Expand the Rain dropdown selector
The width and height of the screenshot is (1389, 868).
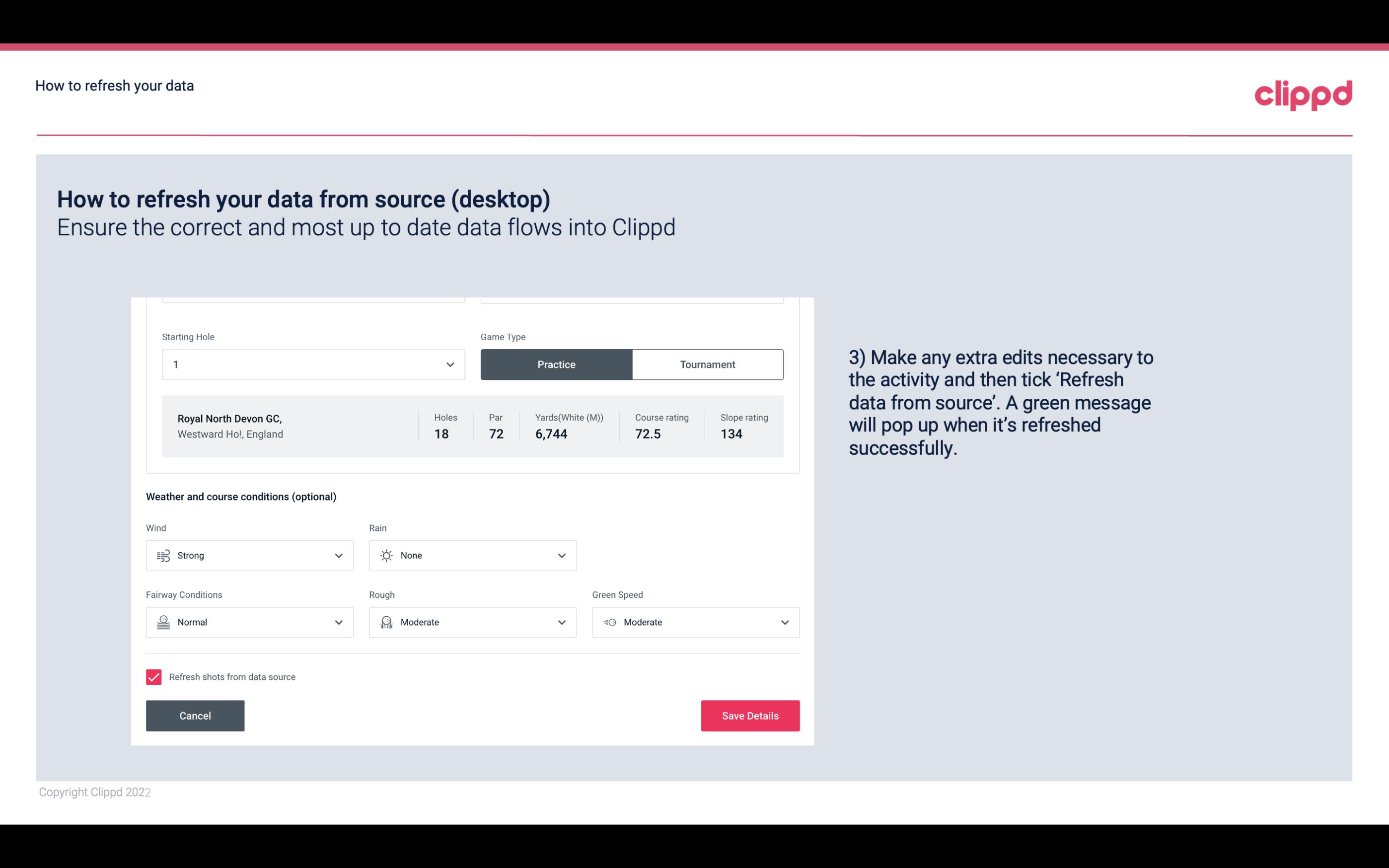tap(560, 555)
